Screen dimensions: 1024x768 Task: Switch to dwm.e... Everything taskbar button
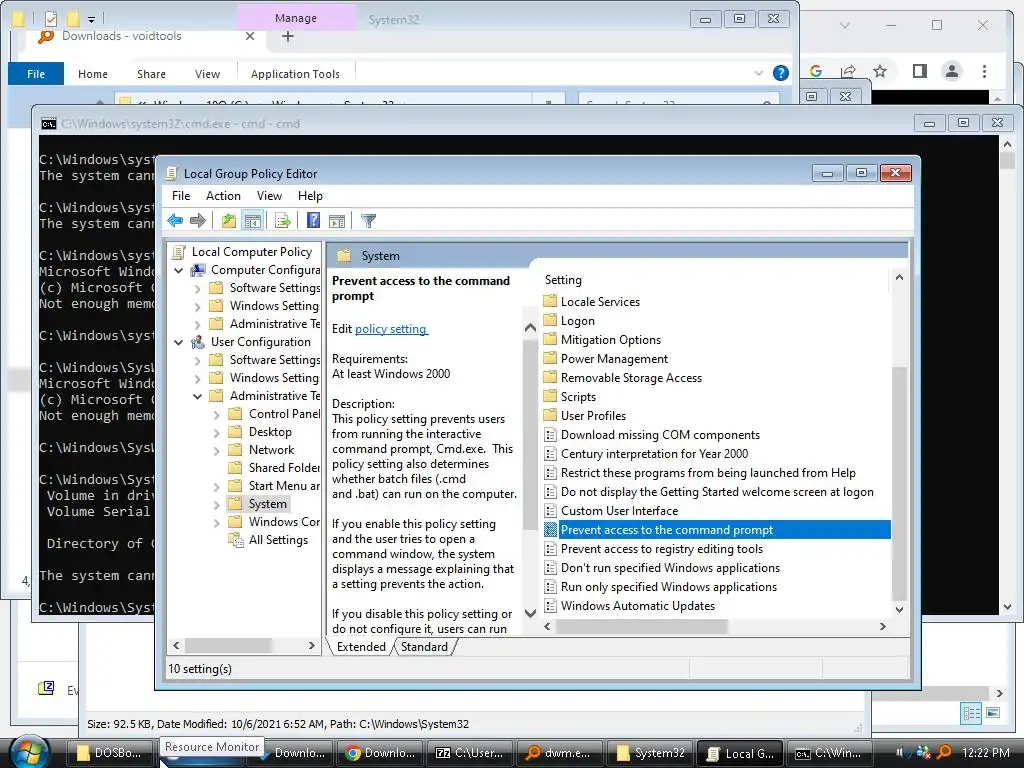(x=559, y=753)
